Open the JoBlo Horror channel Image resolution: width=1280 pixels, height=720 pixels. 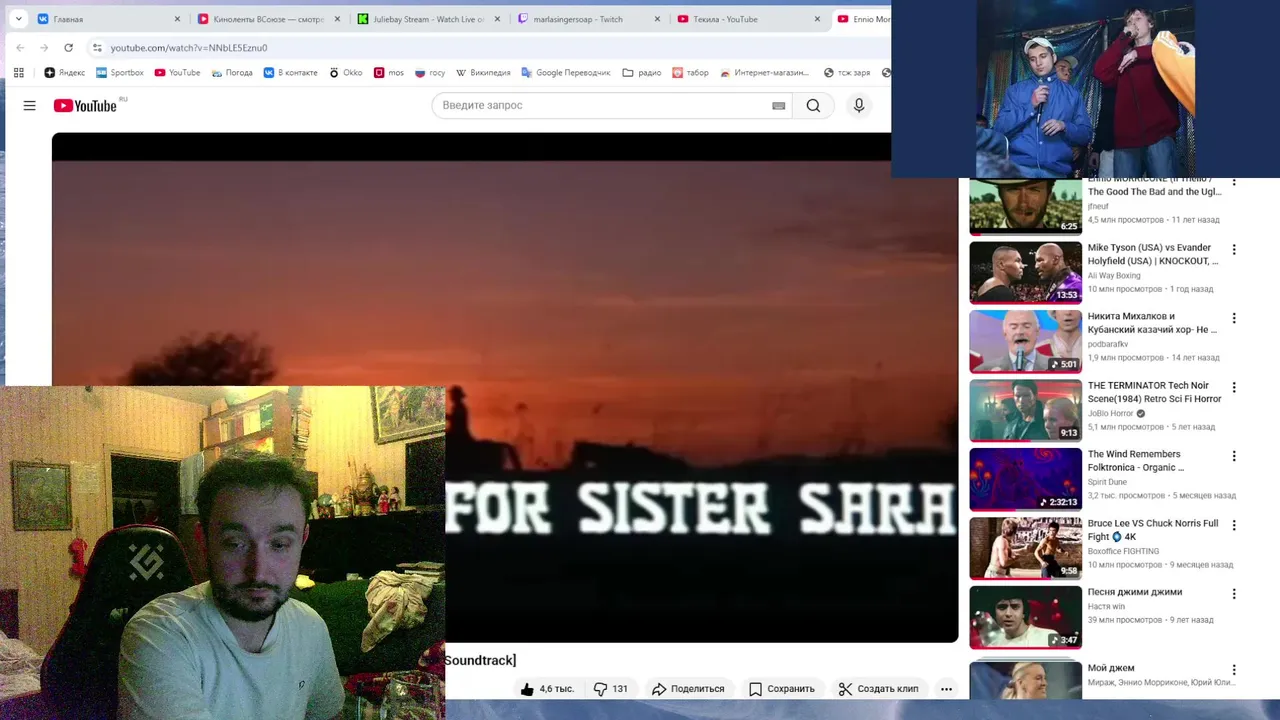1111,413
